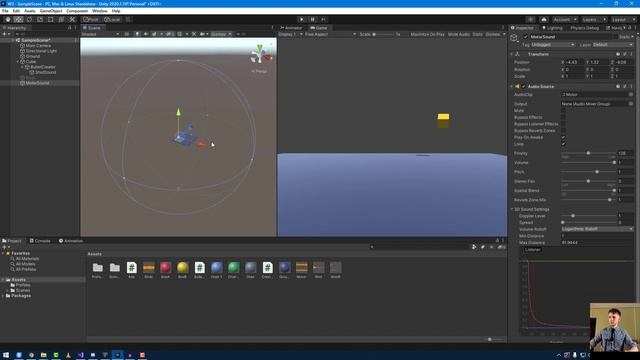Click the Pause button
Viewport: 640px width, 360px height.
pyautogui.click(x=312, y=19)
